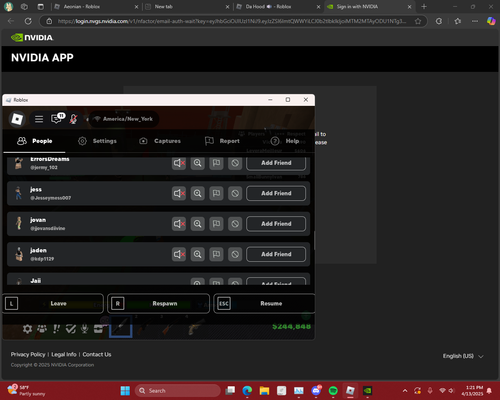Select the highlighted weapon hotbar slot
Screen dimensions: 500x400
pos(121,327)
